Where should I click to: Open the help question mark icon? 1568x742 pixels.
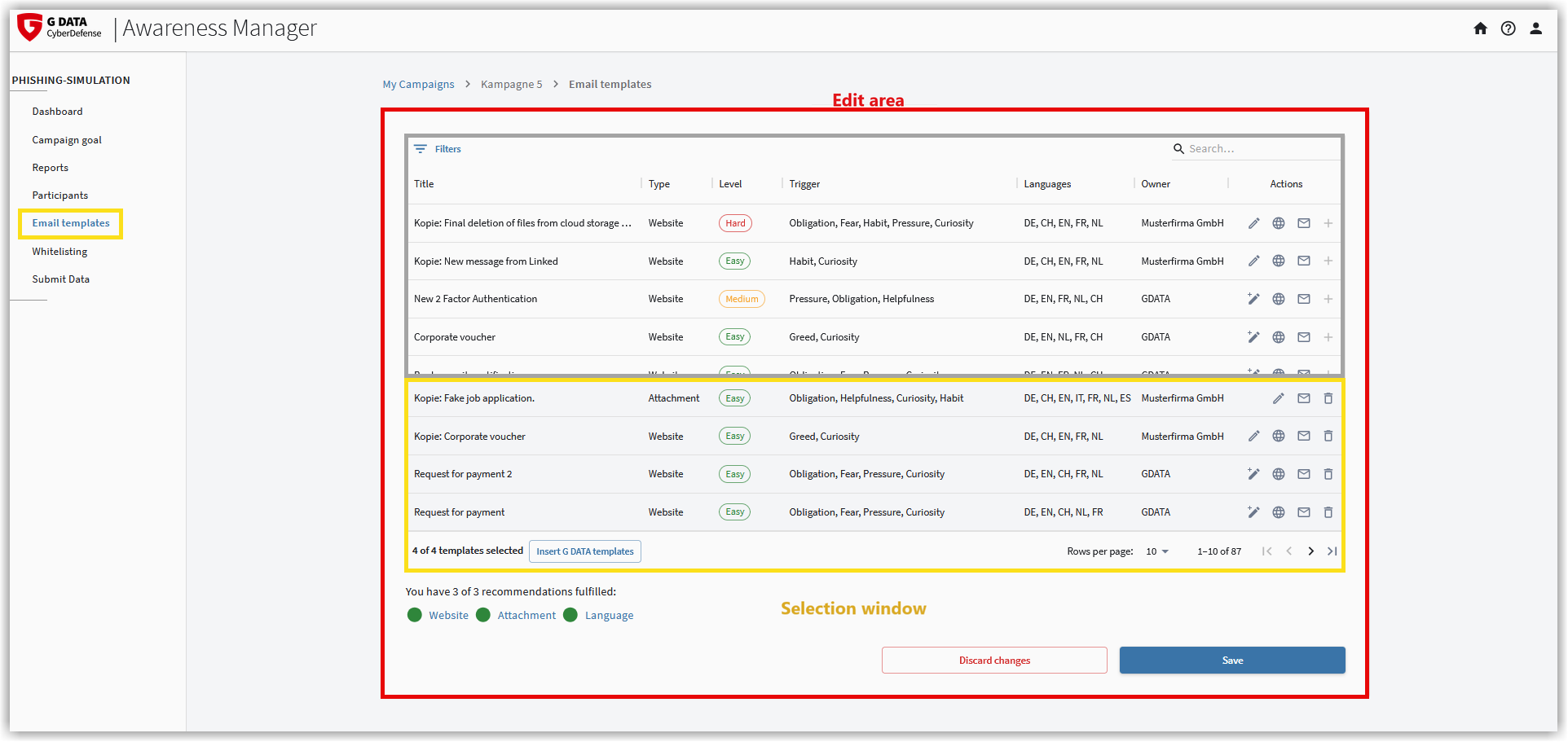pos(1509,29)
